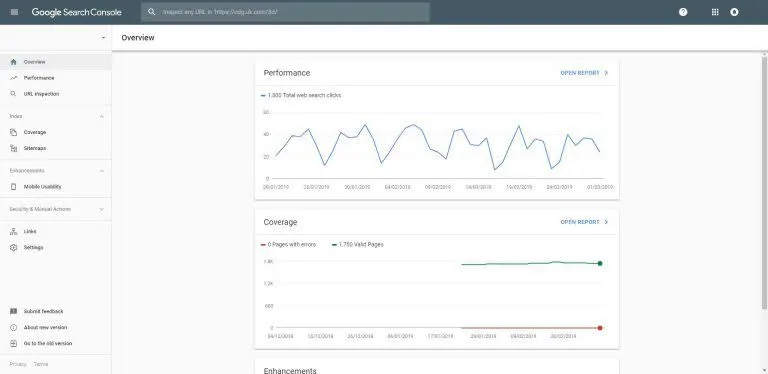Open About new version

pyautogui.click(x=46, y=327)
